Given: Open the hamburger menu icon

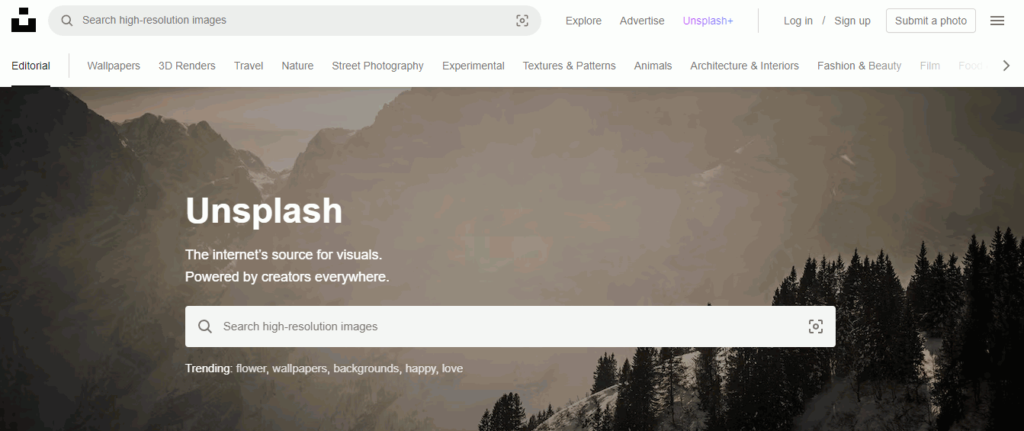Looking at the screenshot, I should point(997,21).
